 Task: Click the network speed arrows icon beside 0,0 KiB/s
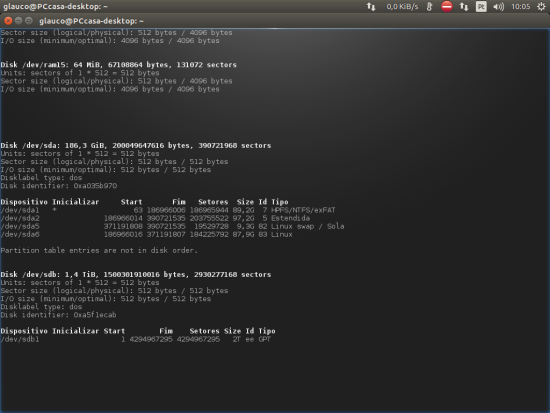(x=371, y=6)
